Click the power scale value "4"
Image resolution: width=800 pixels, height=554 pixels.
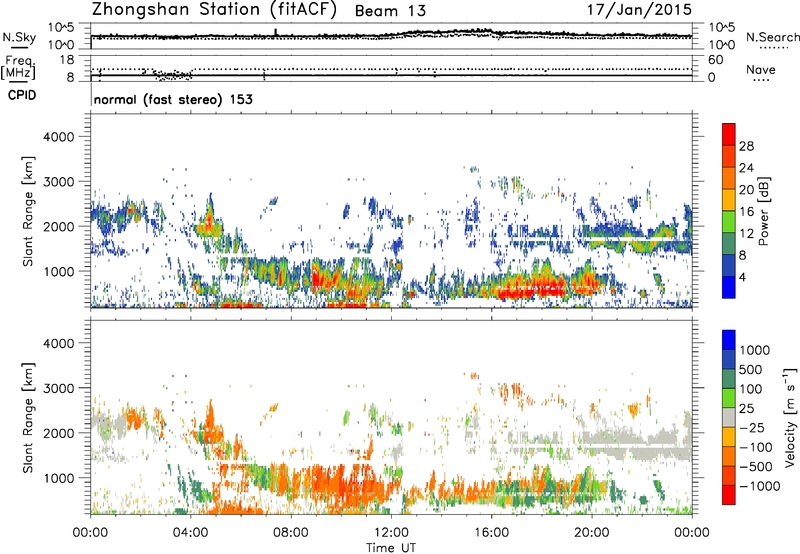pos(742,277)
